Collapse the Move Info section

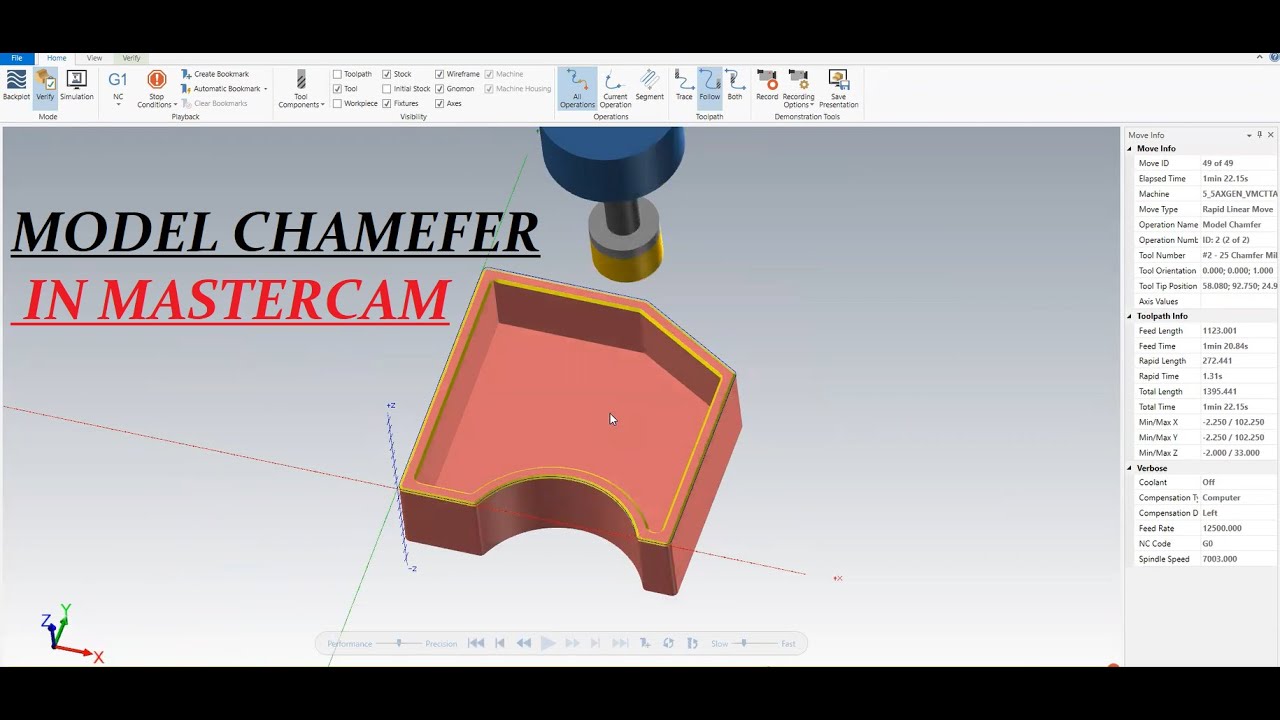1130,149
